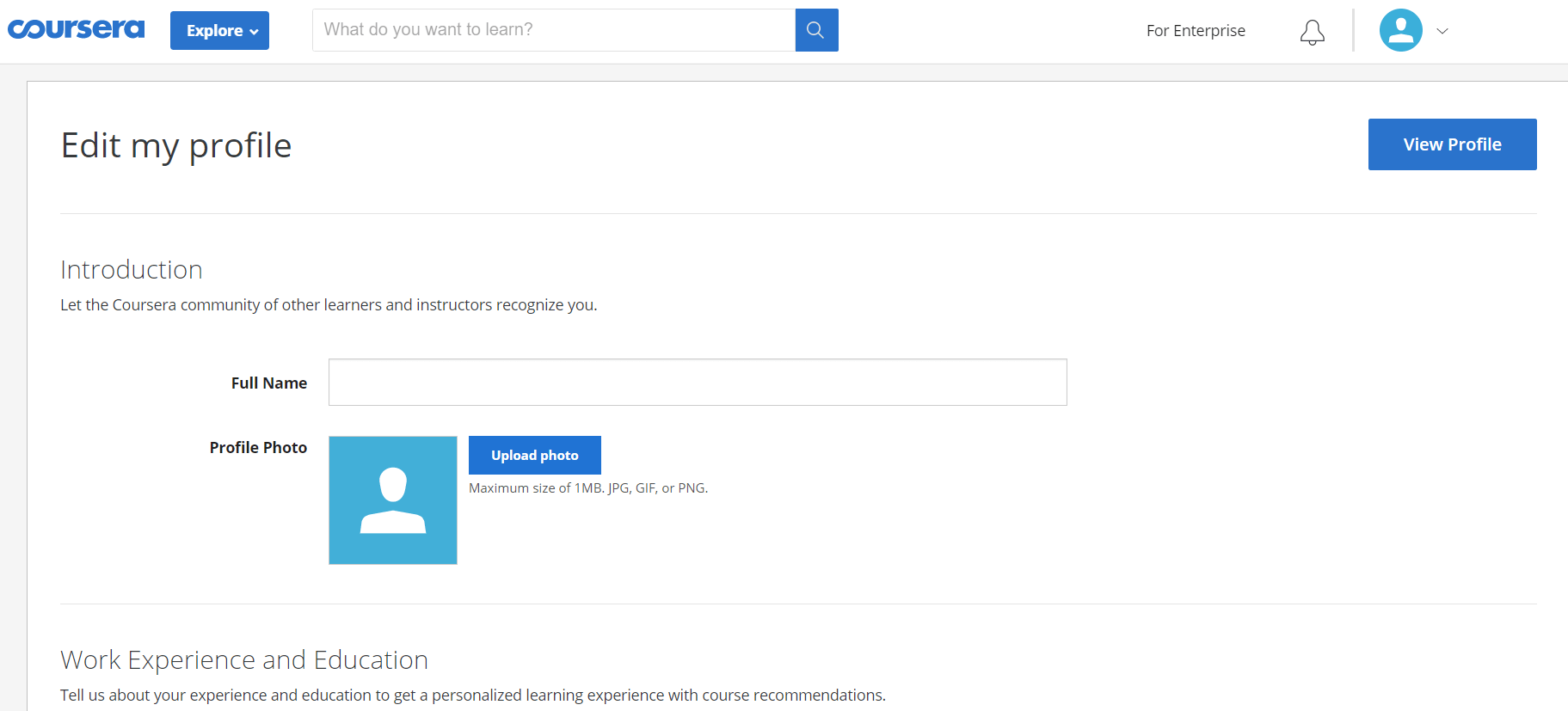
Task: Click the 'Full Name' label
Action: (269, 383)
